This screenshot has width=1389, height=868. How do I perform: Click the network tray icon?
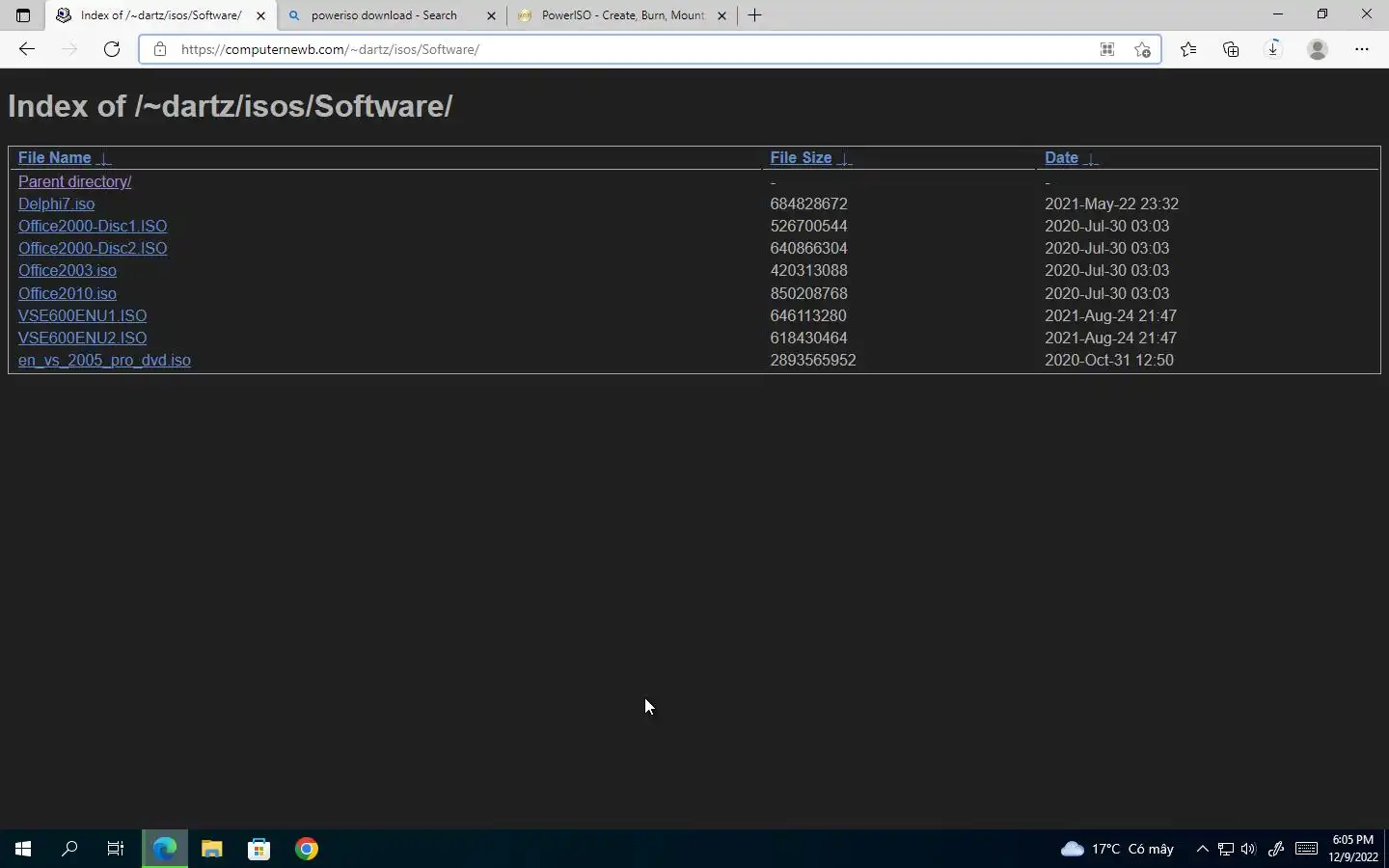(1225, 849)
